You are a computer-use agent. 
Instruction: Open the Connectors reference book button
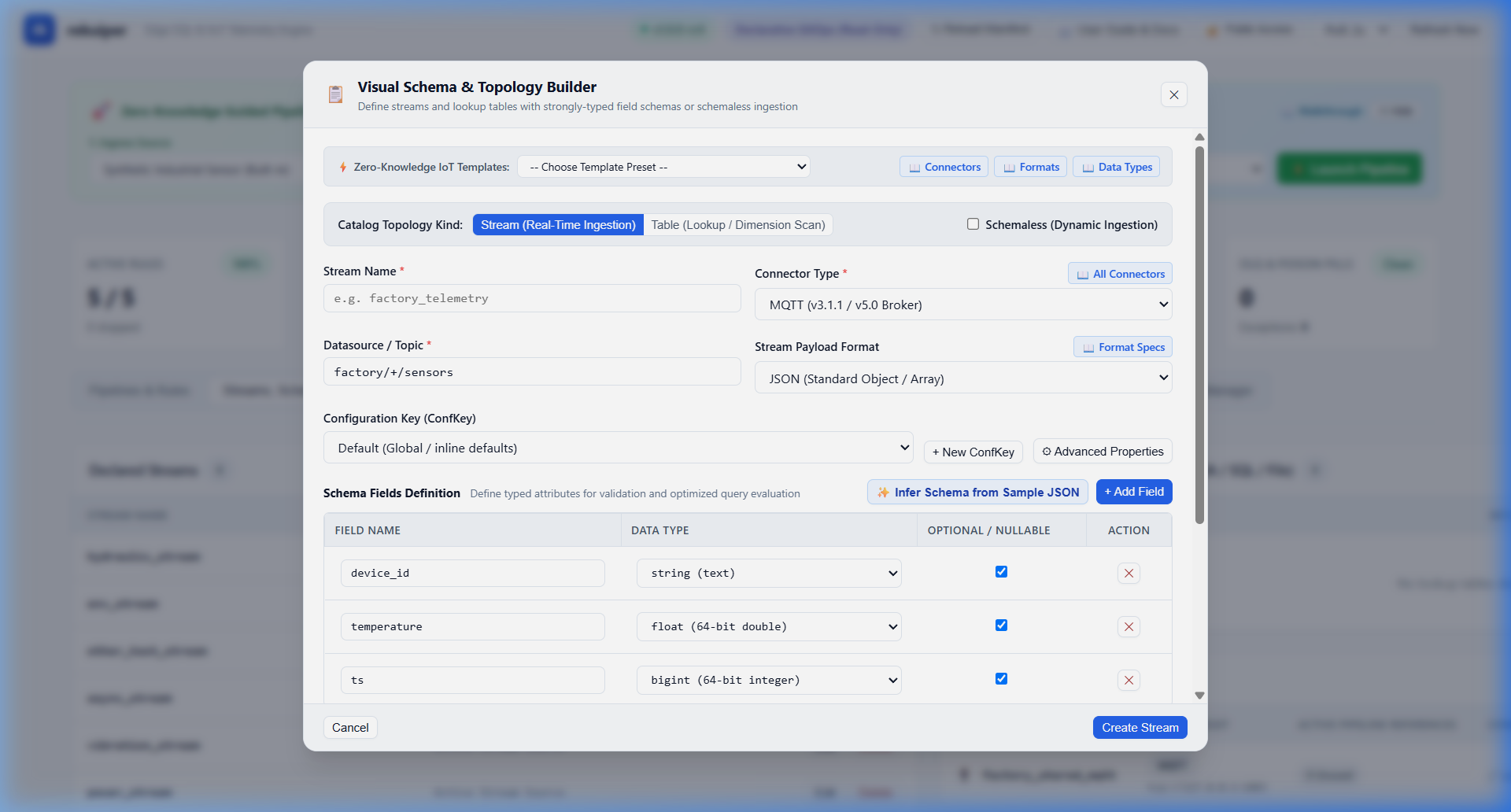coord(944,167)
